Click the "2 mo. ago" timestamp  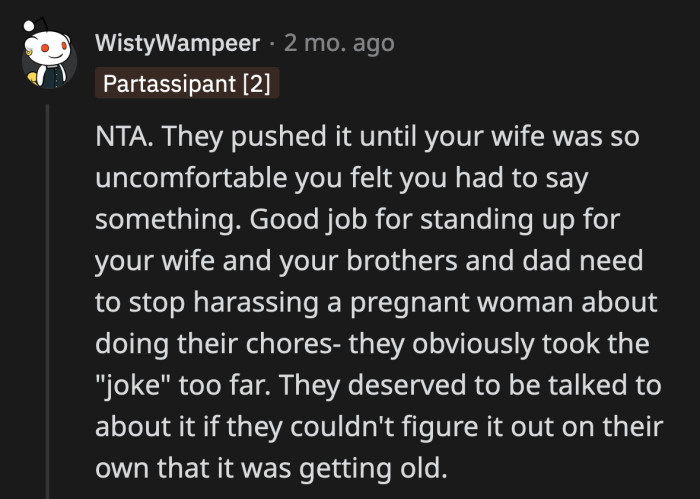339,44
